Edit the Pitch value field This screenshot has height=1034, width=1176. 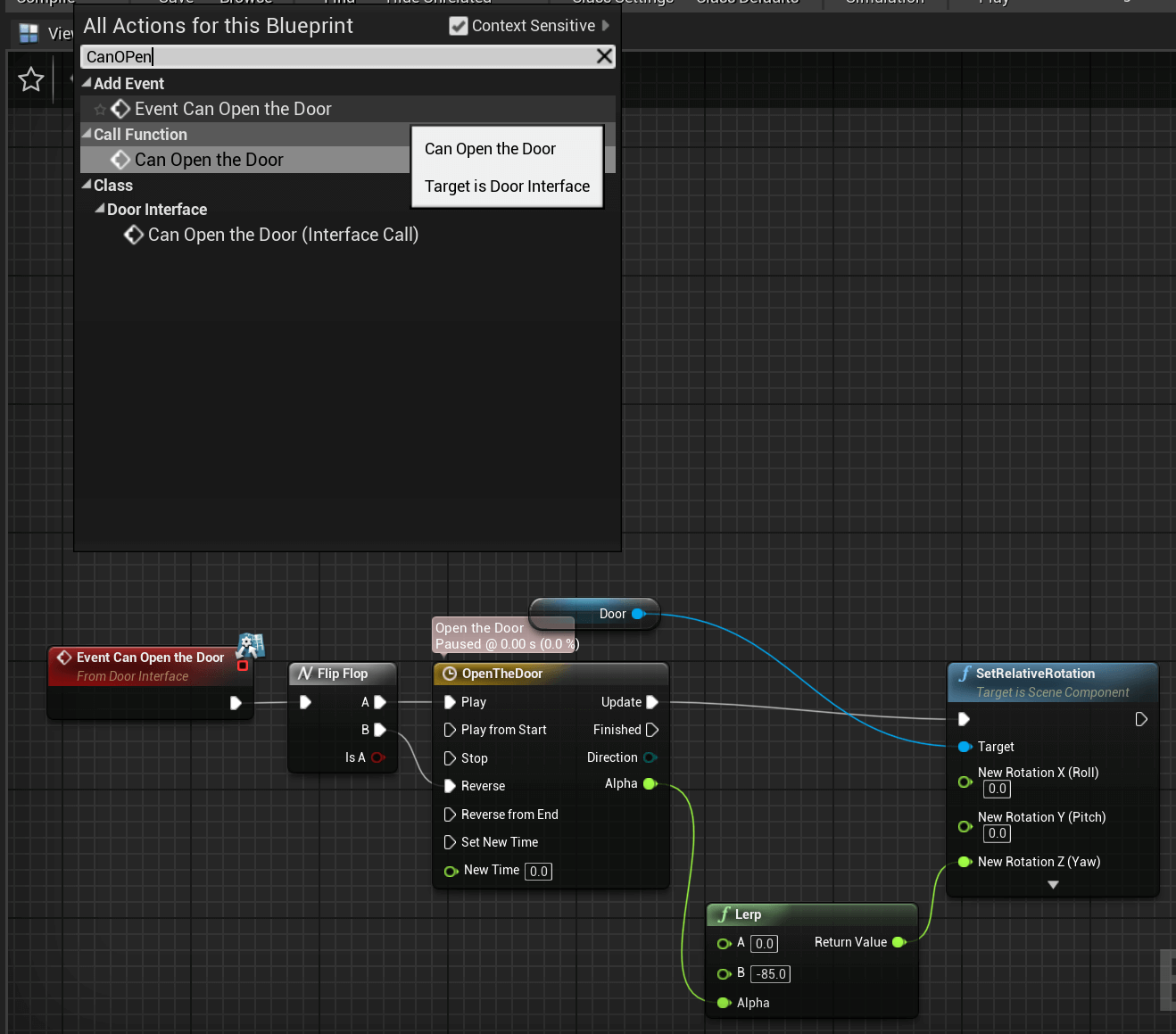click(997, 834)
